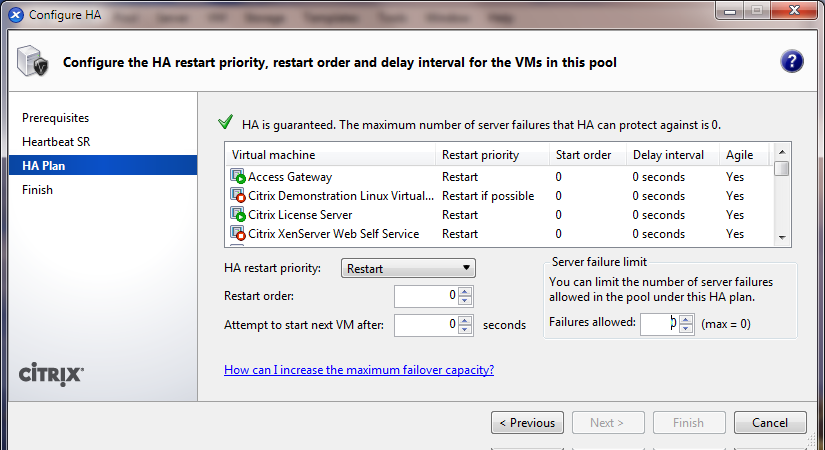
Task: Go to the Heartbeat SR step
Action: tap(56, 142)
